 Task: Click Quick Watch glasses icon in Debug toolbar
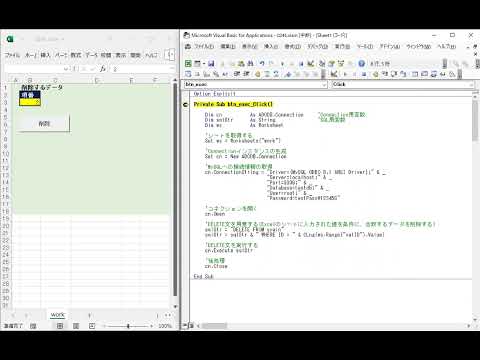443,74
